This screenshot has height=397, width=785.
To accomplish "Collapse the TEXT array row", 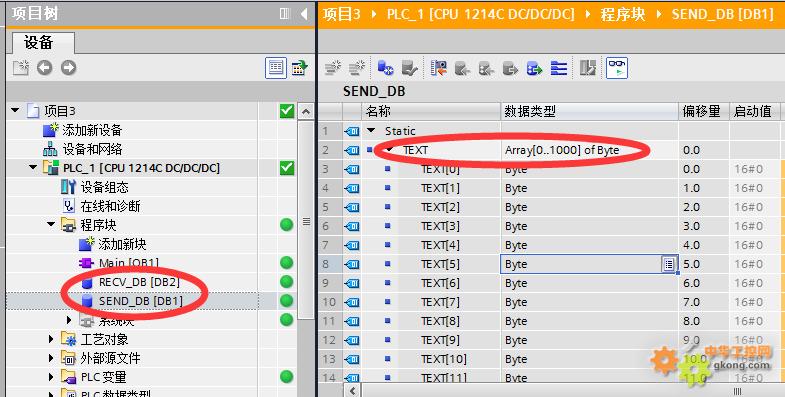I will click(389, 149).
